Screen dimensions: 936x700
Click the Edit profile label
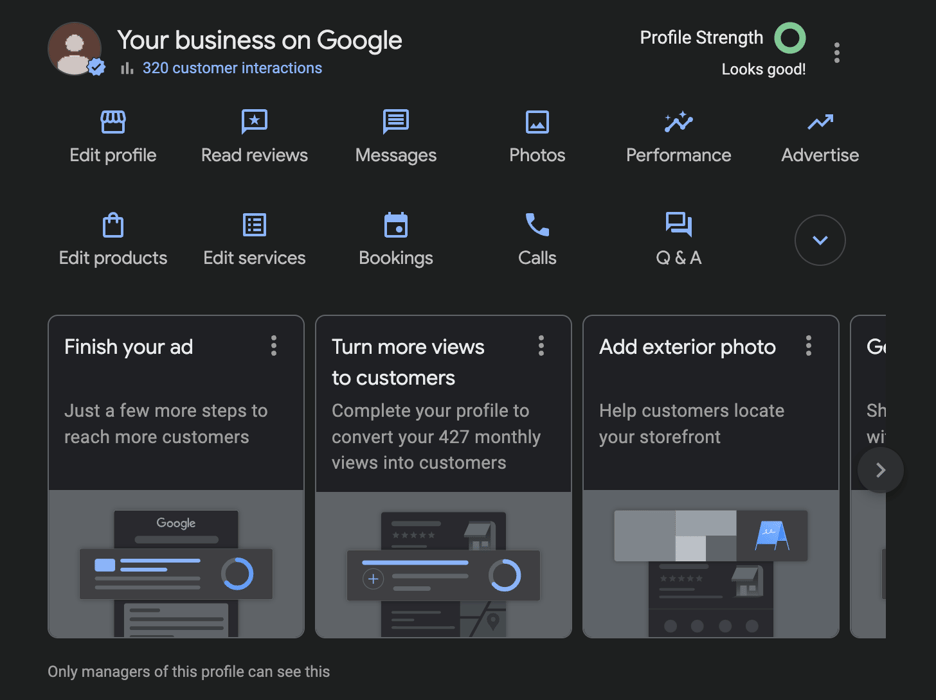(113, 155)
